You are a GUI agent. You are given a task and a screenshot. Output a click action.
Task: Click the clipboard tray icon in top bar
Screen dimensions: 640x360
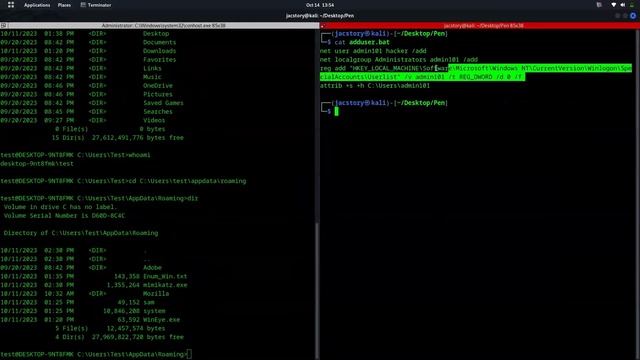pyautogui.click(x=599, y=5)
